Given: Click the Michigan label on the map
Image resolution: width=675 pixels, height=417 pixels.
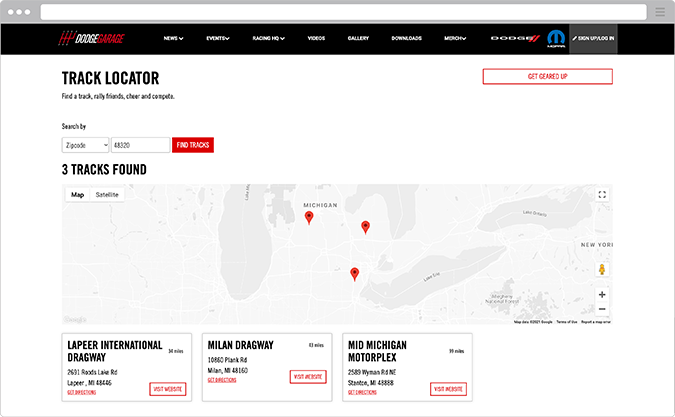Looking at the screenshot, I should tap(320, 205).
